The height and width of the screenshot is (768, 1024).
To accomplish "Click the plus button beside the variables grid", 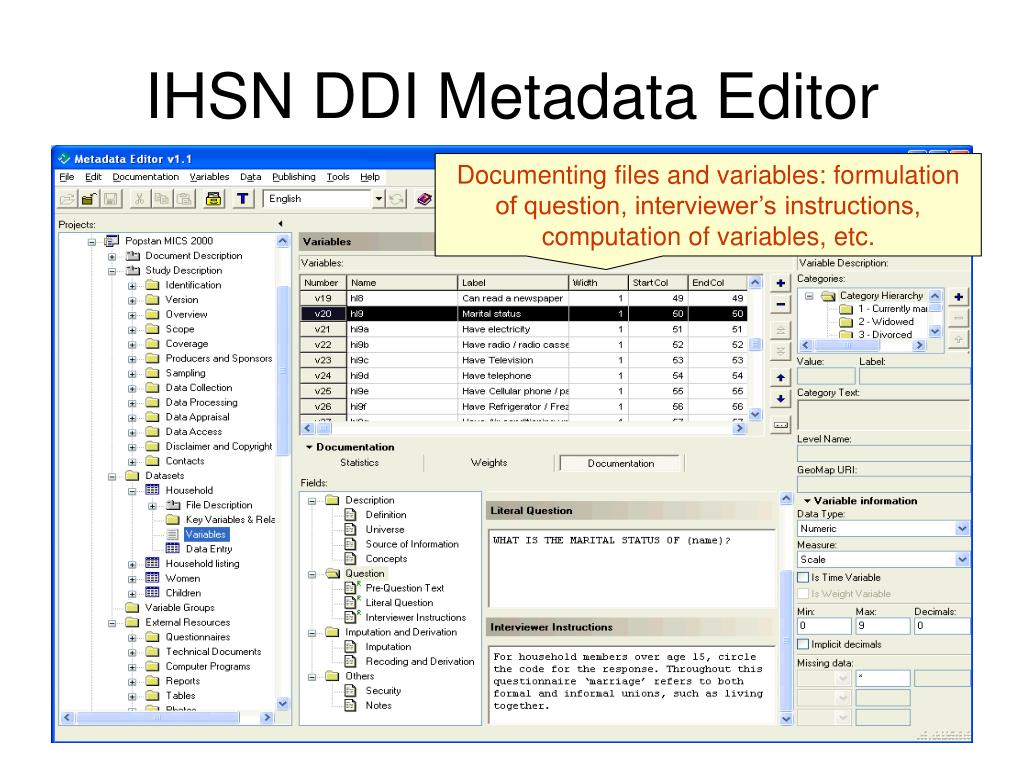I will pos(780,283).
